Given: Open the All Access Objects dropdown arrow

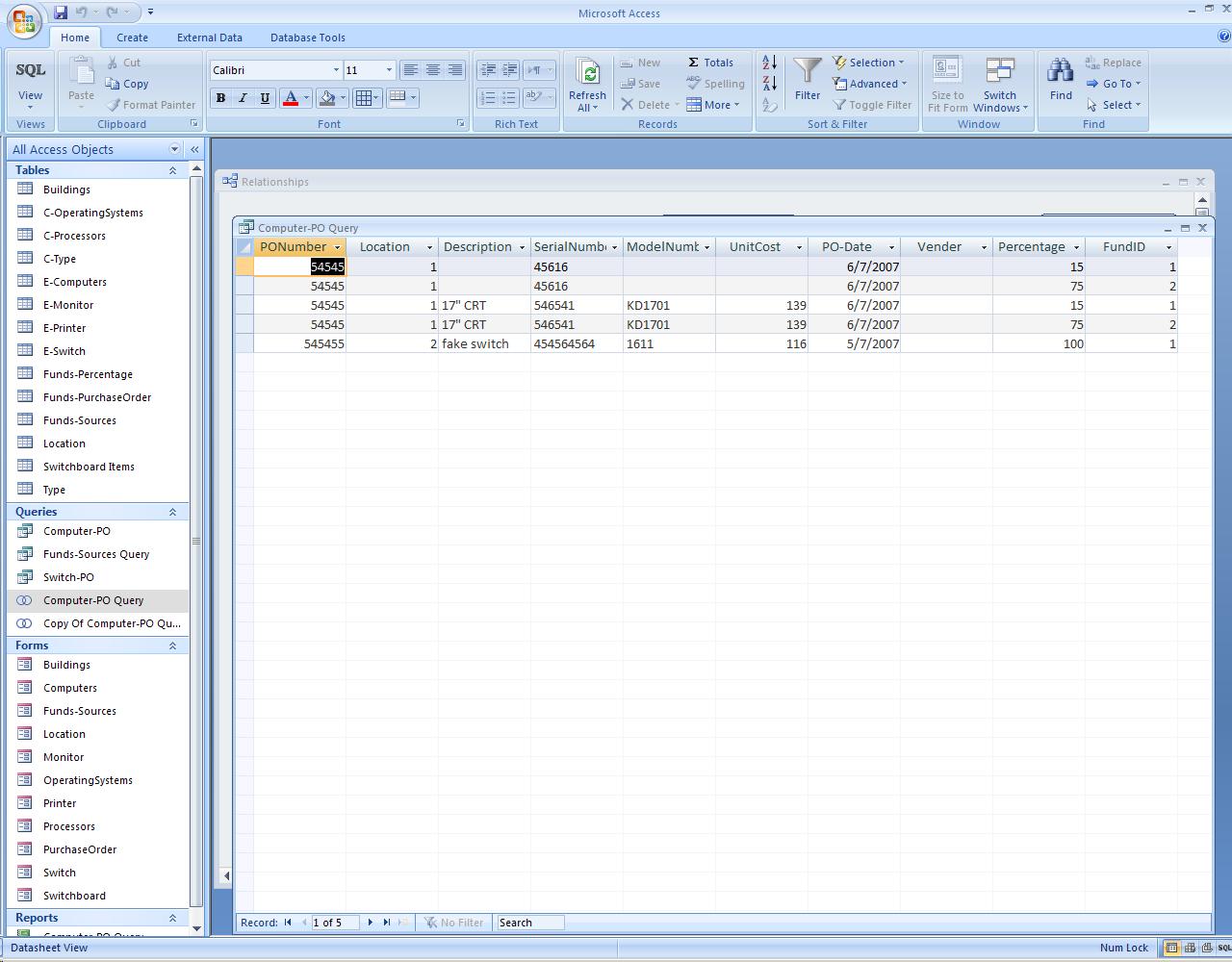Looking at the screenshot, I should pos(174,149).
